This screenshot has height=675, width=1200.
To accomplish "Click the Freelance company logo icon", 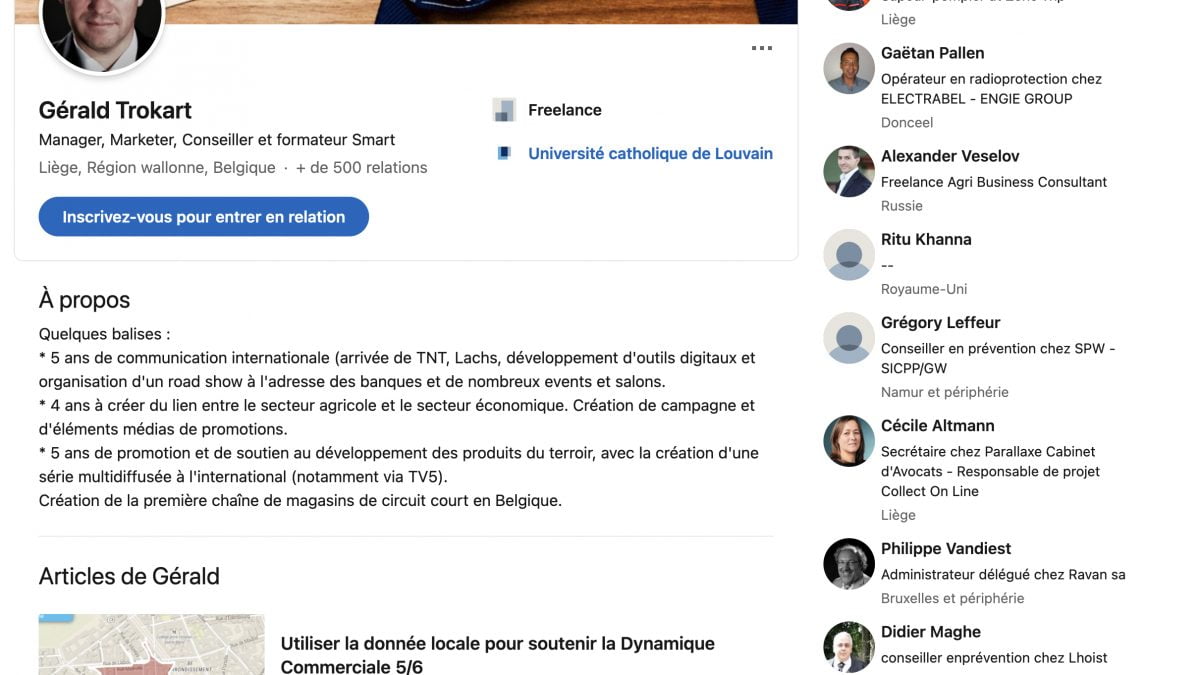I will (504, 110).
